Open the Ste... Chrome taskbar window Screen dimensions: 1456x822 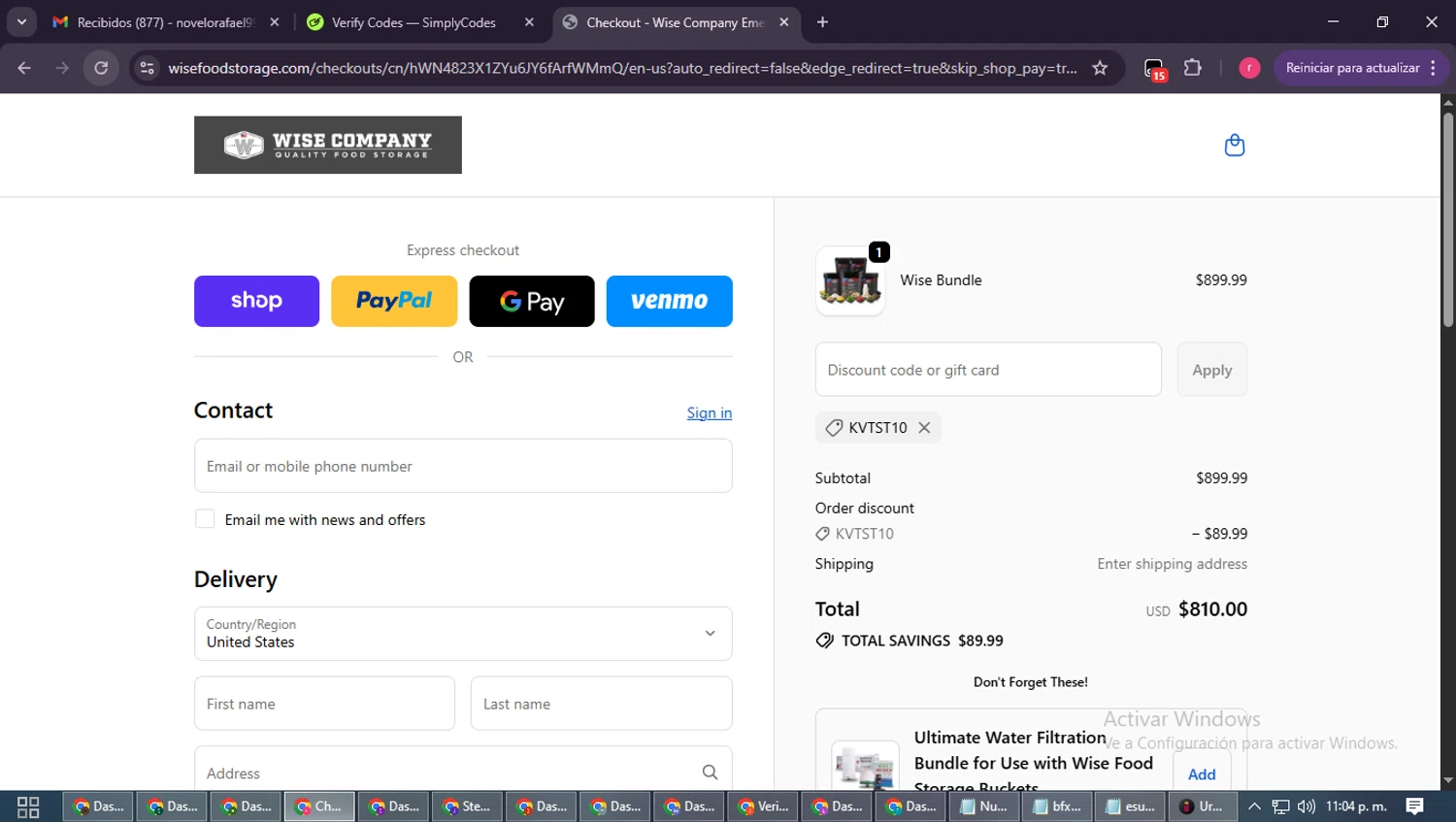click(x=467, y=806)
